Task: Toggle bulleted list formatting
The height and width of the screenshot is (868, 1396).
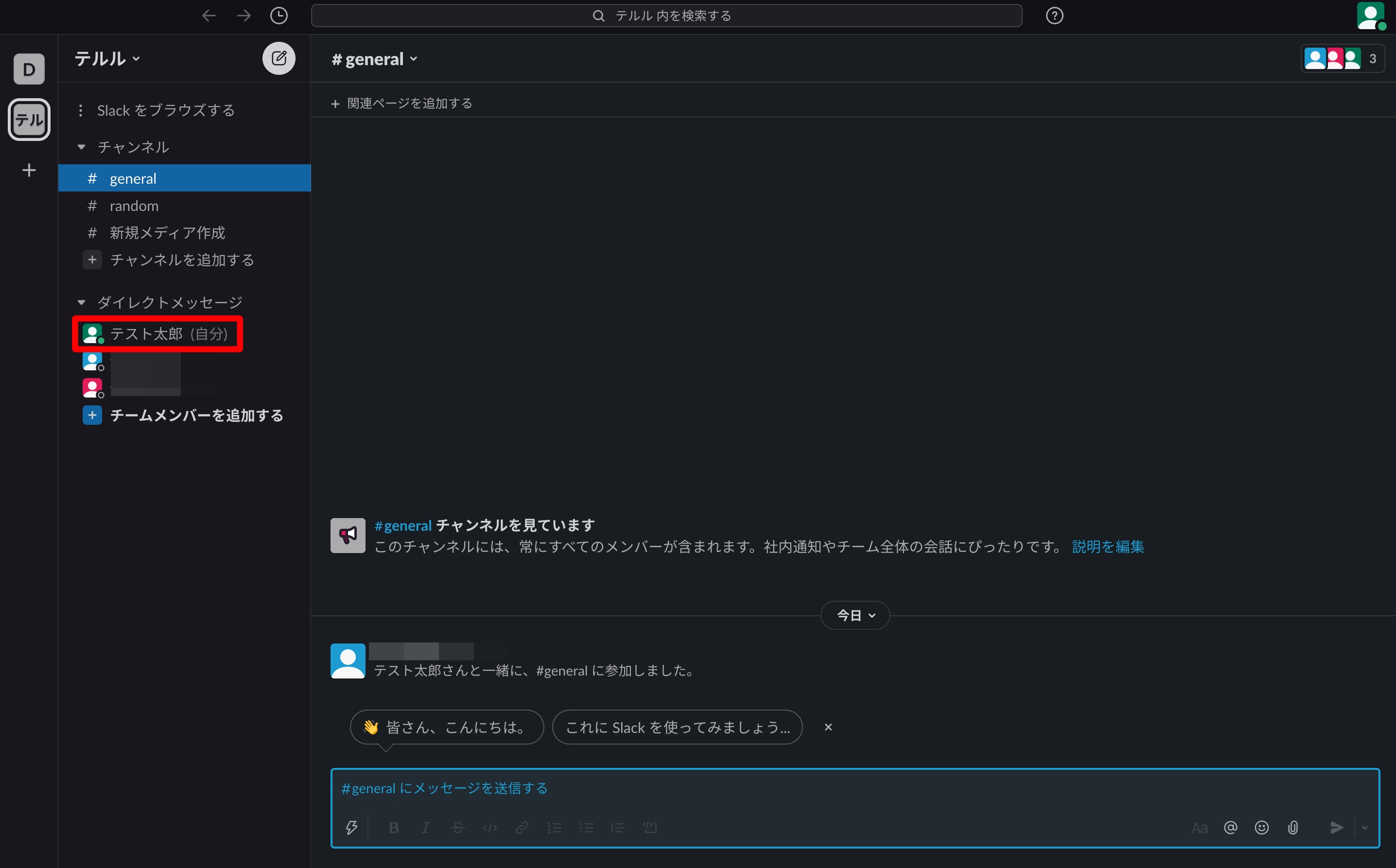Action: [x=586, y=827]
